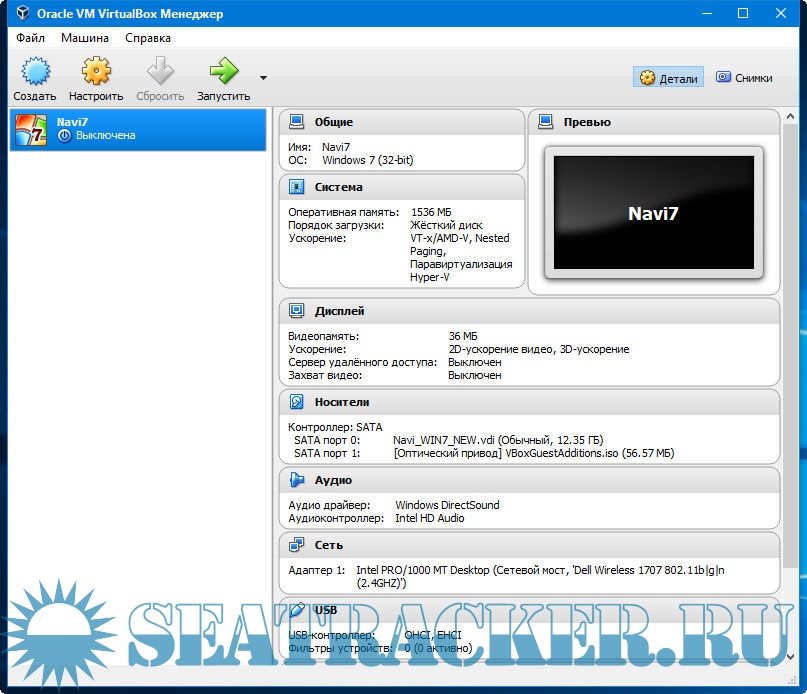Select the Navi7 virtual machine entry
The width and height of the screenshot is (807, 694).
tap(138, 129)
